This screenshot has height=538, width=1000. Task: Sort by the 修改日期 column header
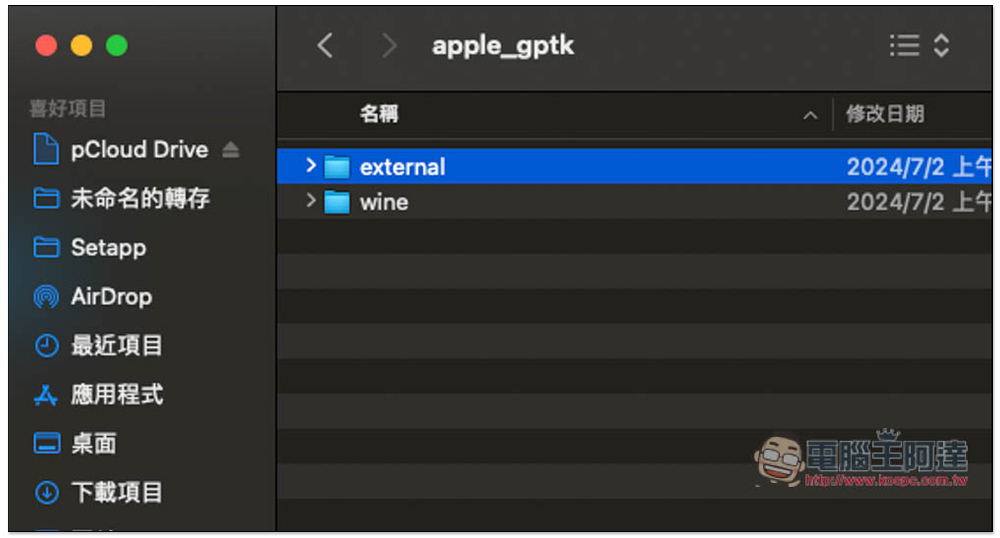[x=885, y=114]
